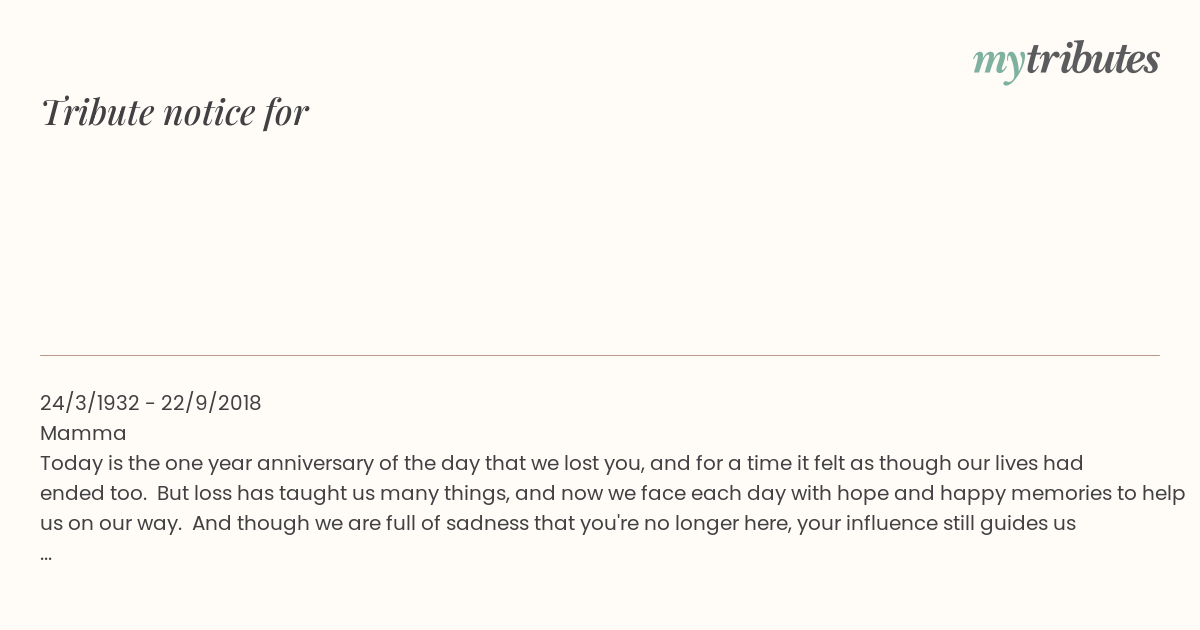Screen dimensions: 1200x630
Task: Click the line starting "us on our way"
Action: pos(558,523)
